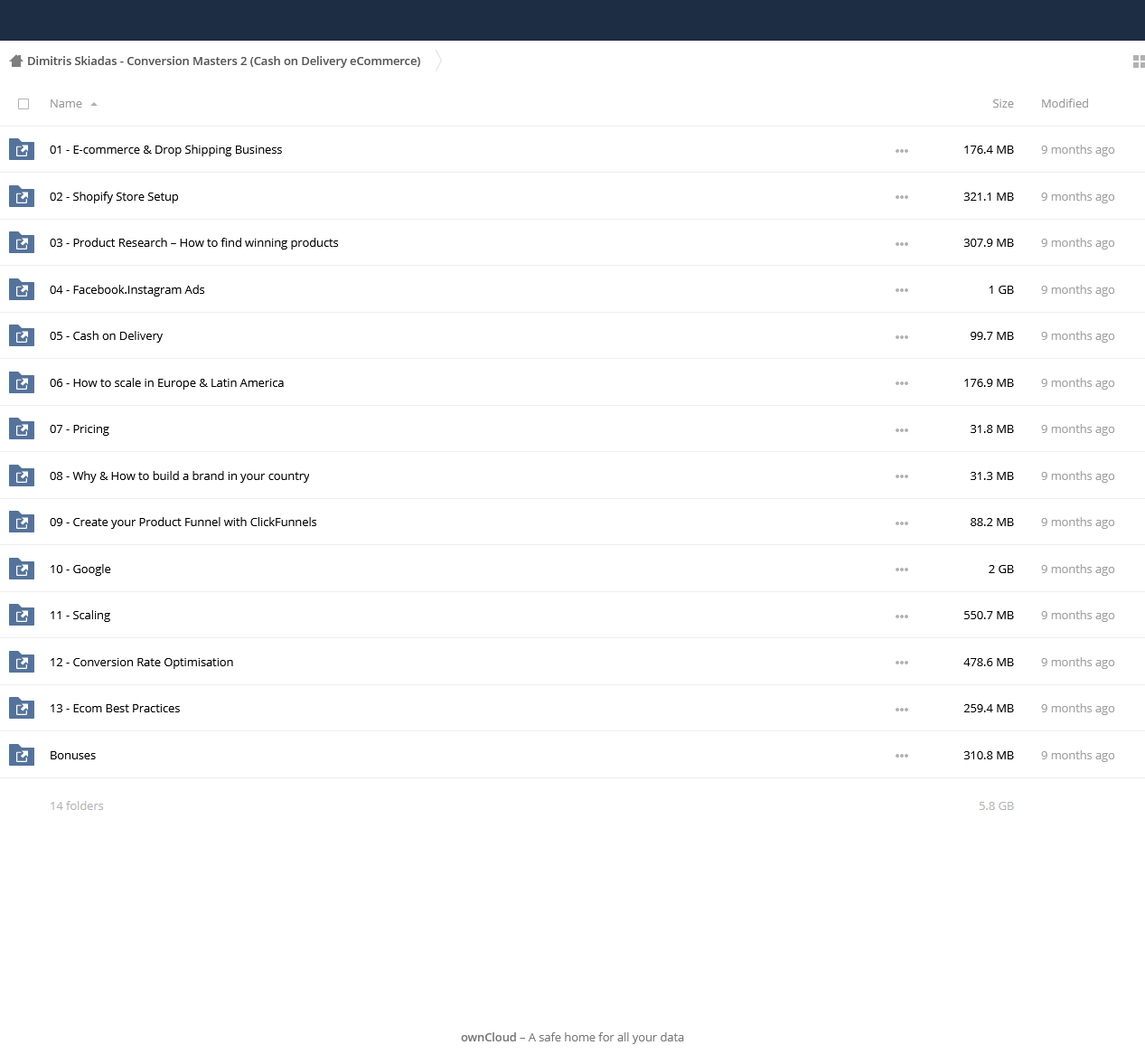Show three-dots menu for Bonuses
This screenshot has width=1145, height=1064.
902,756
